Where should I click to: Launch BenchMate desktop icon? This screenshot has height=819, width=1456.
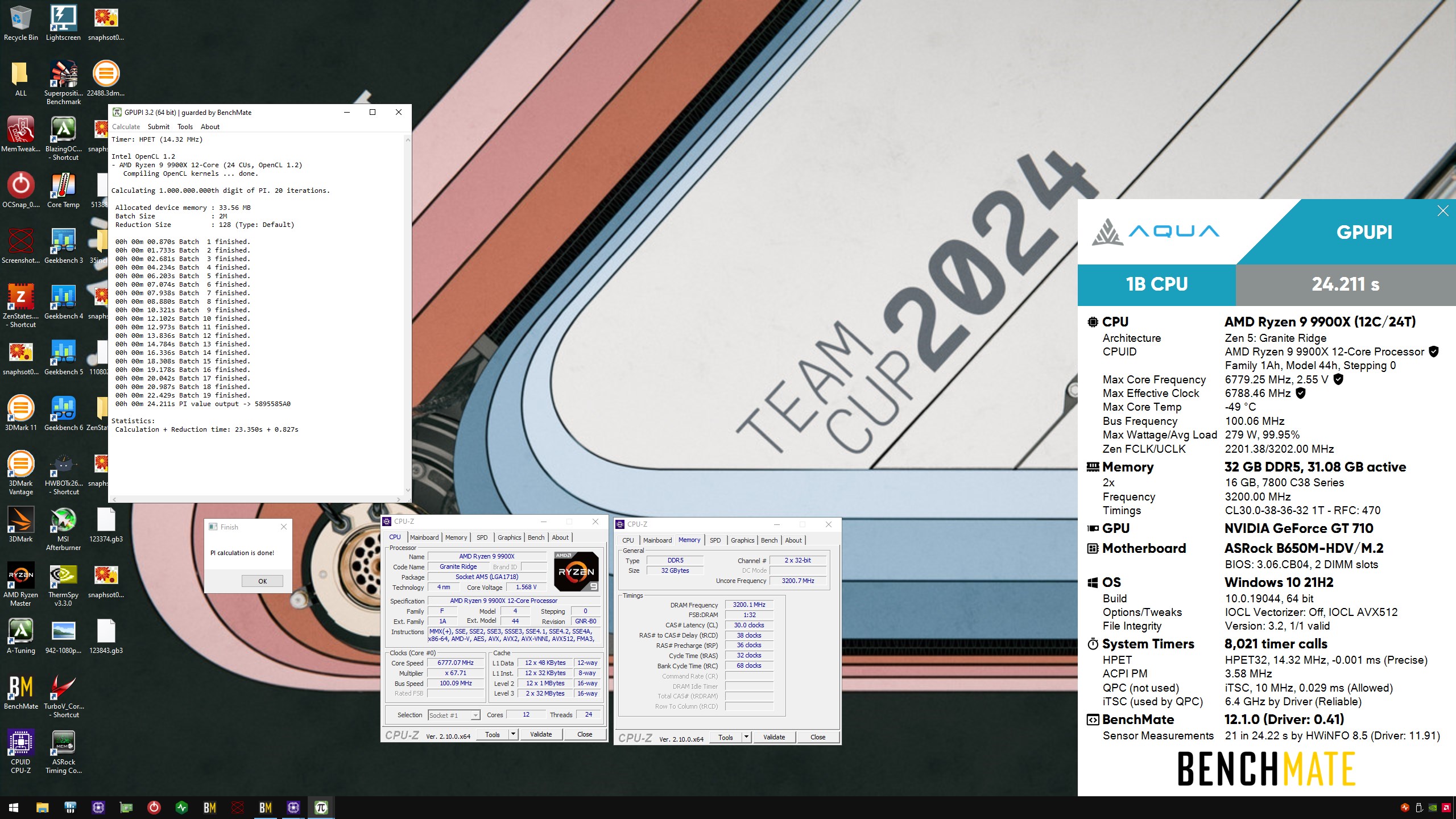(20, 692)
